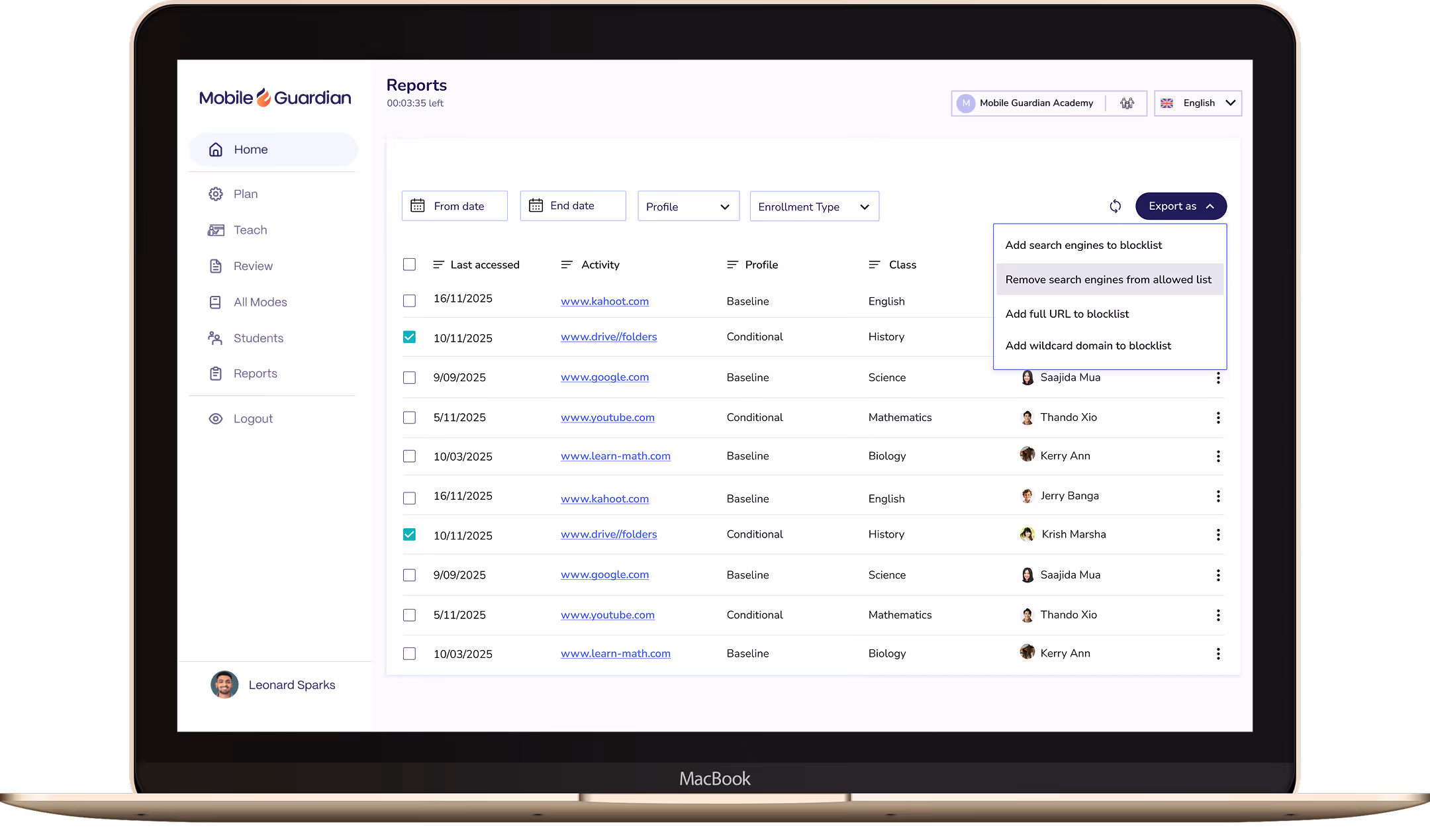Click the Teach sidebar icon

click(x=216, y=230)
